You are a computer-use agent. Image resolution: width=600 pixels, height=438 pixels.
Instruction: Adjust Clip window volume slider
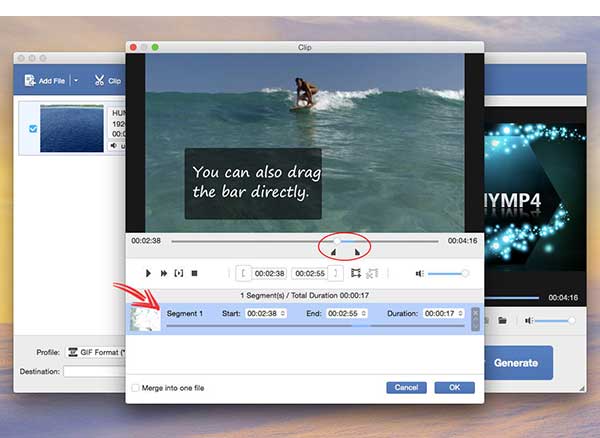(x=448, y=274)
